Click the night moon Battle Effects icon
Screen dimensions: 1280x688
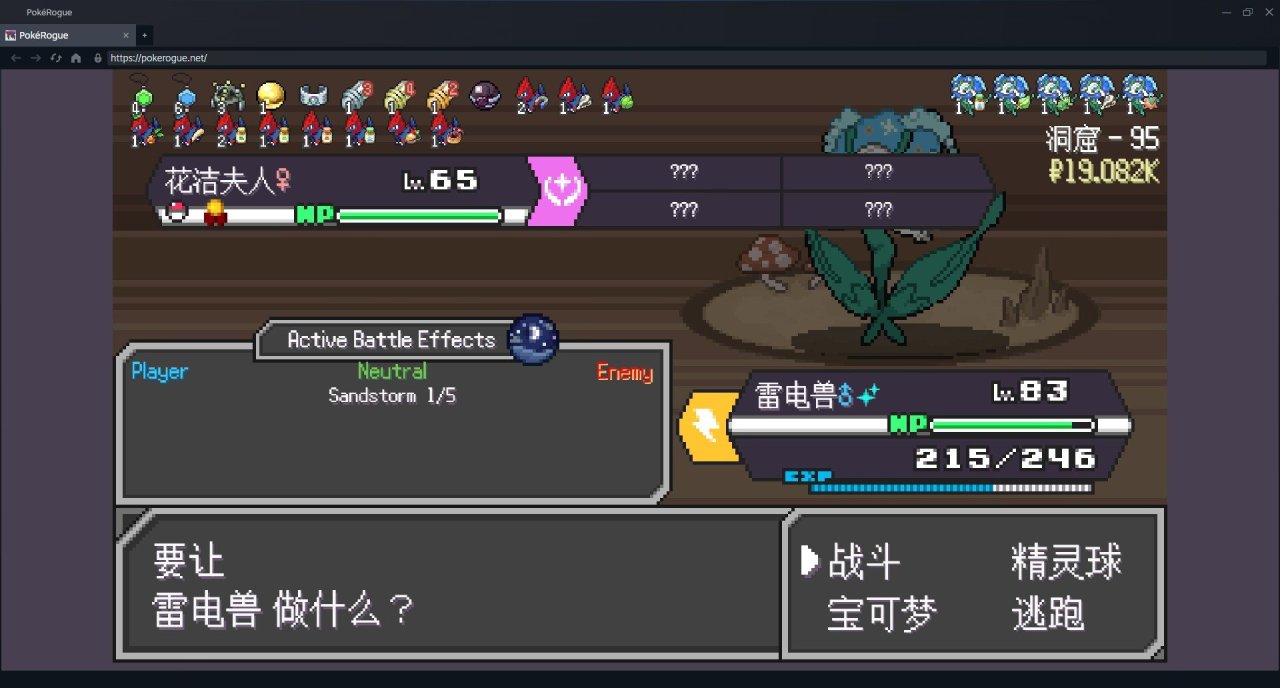[533, 339]
